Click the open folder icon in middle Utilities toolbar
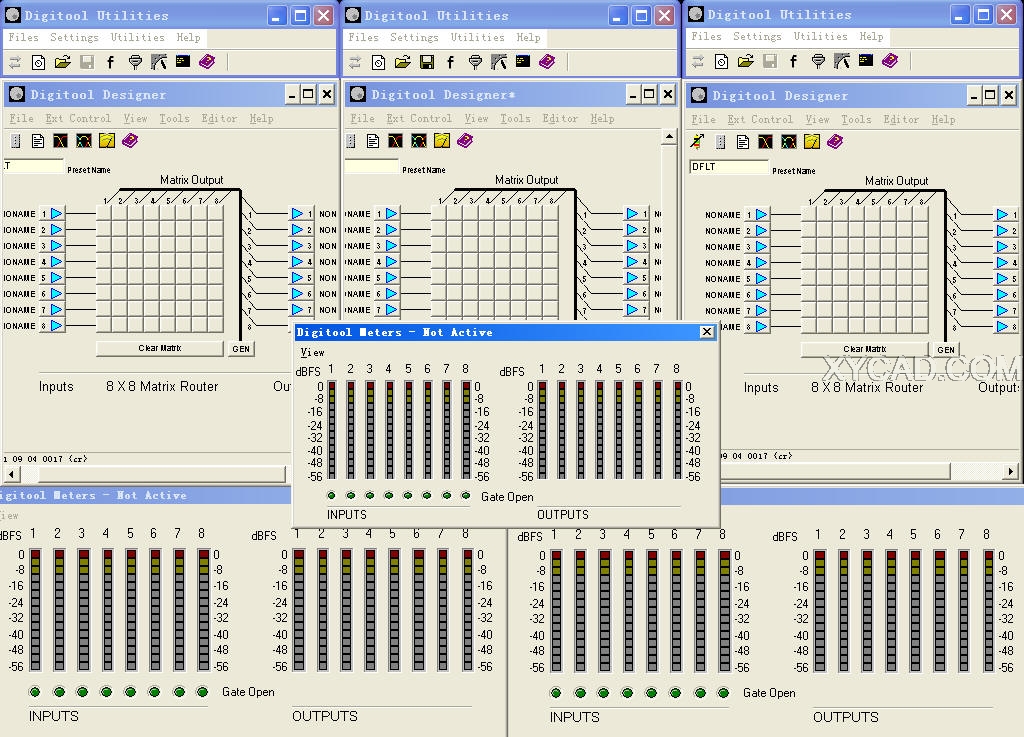This screenshot has height=737, width=1024. (x=403, y=62)
